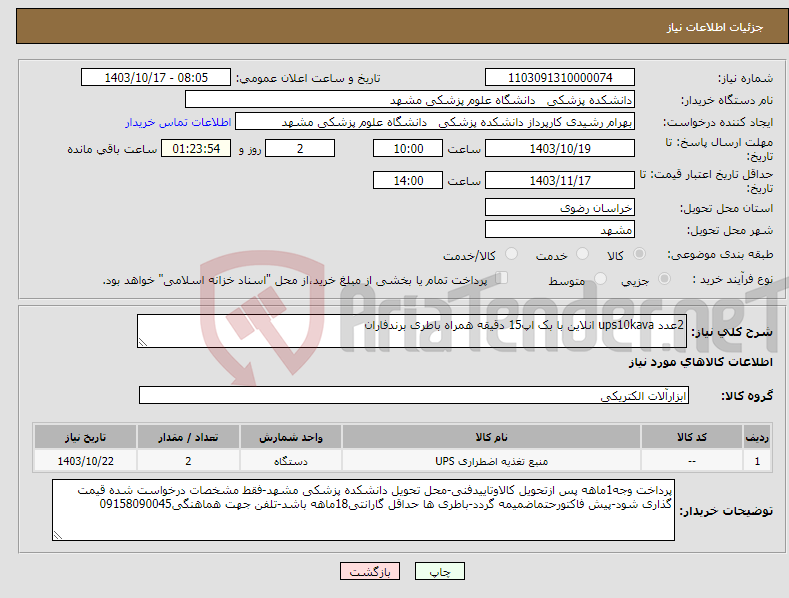Click the row number cell 1
This screenshot has width=789, height=598.
coord(757,461)
